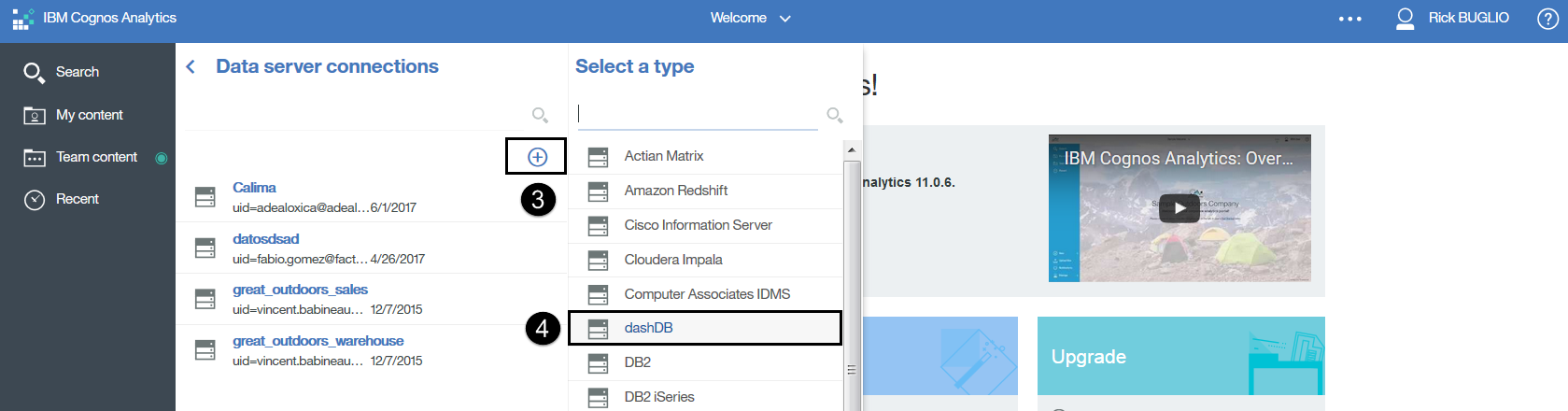Play the IBM Cognos Analytics overview video
The width and height of the screenshot is (1568, 411).
click(x=1180, y=208)
